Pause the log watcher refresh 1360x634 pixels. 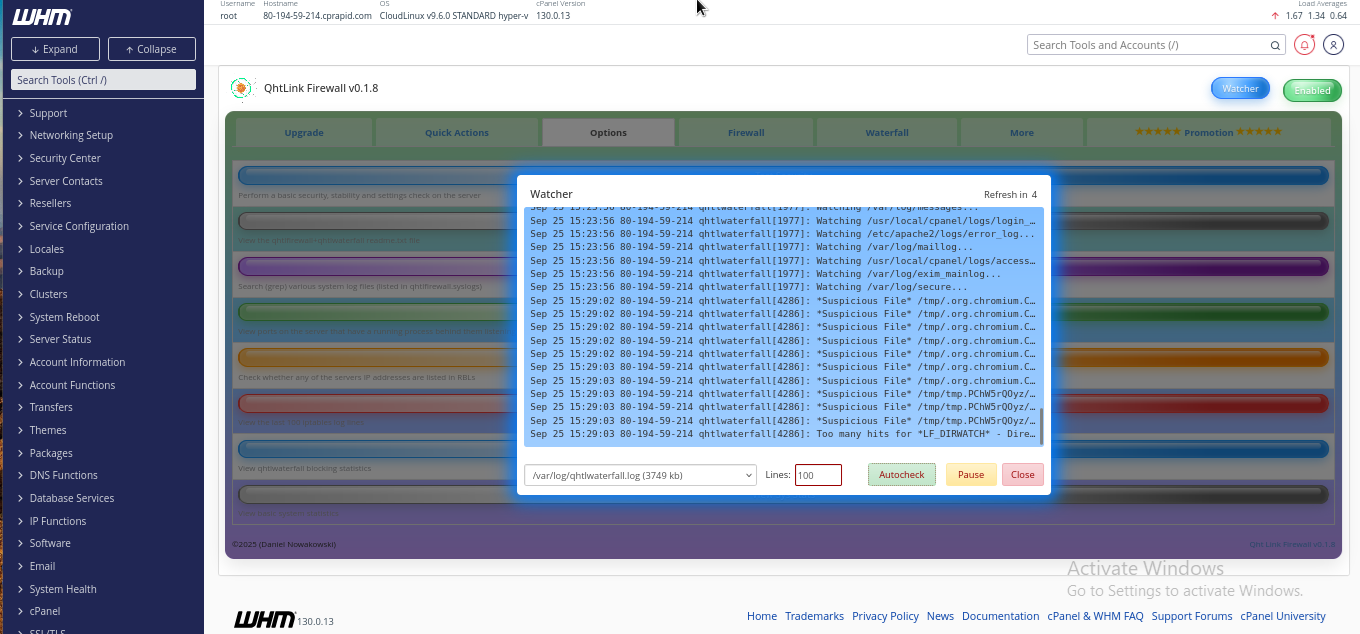(970, 475)
